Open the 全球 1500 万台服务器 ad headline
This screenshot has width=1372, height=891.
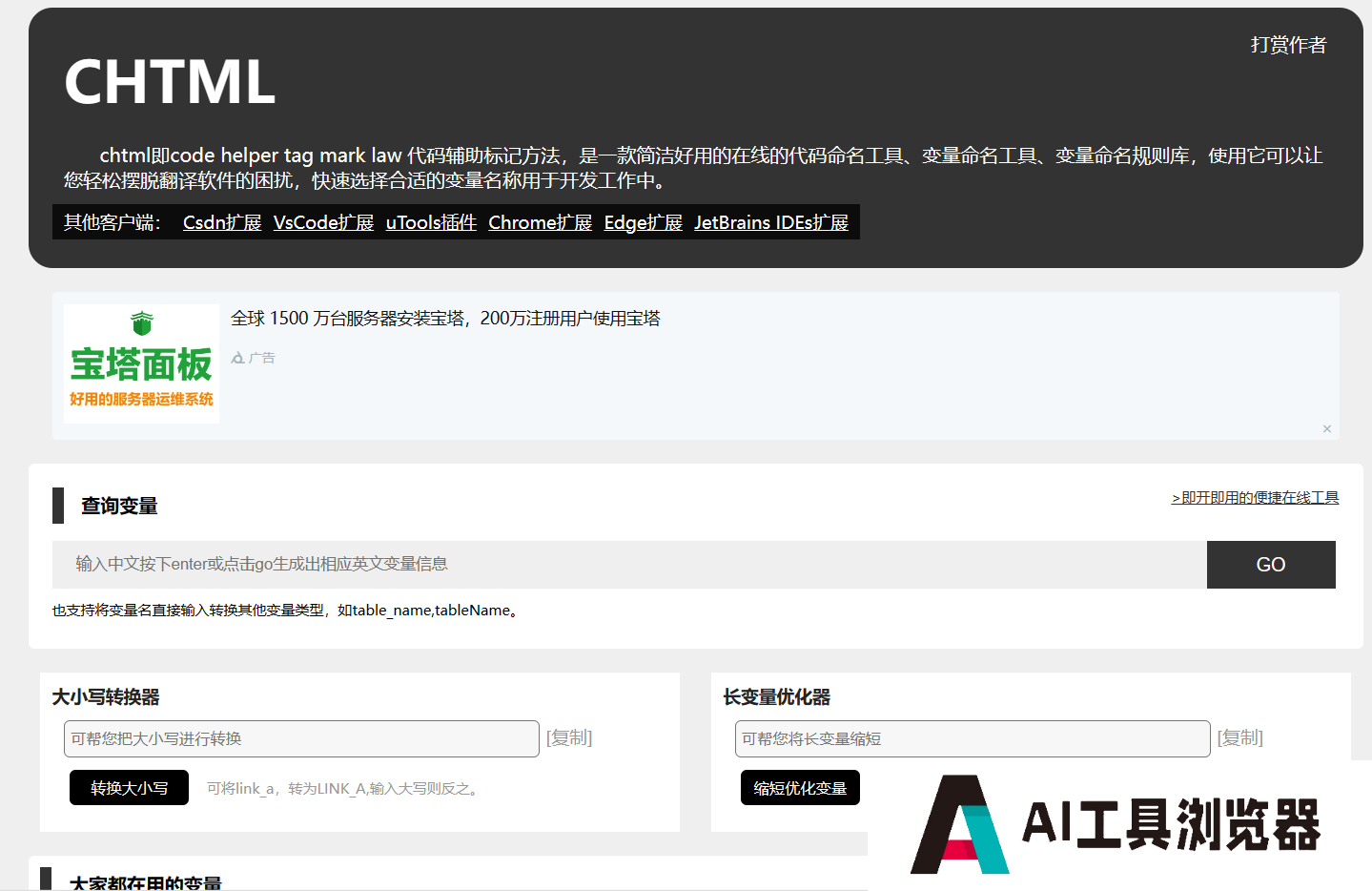pos(445,319)
